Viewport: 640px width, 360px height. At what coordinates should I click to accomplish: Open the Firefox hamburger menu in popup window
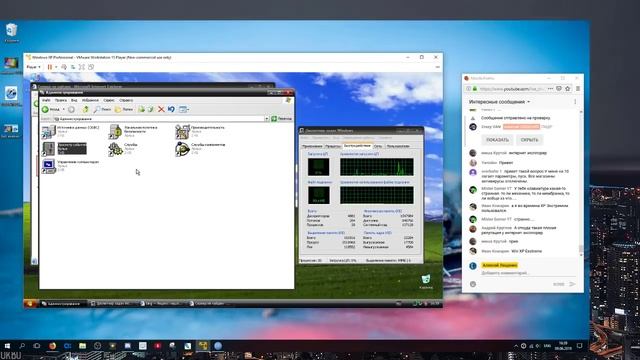(578, 89)
